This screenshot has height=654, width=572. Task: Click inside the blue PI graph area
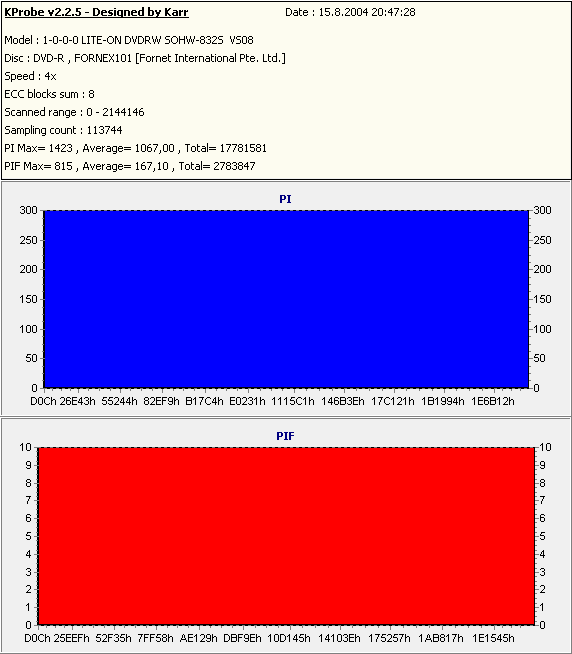point(286,299)
